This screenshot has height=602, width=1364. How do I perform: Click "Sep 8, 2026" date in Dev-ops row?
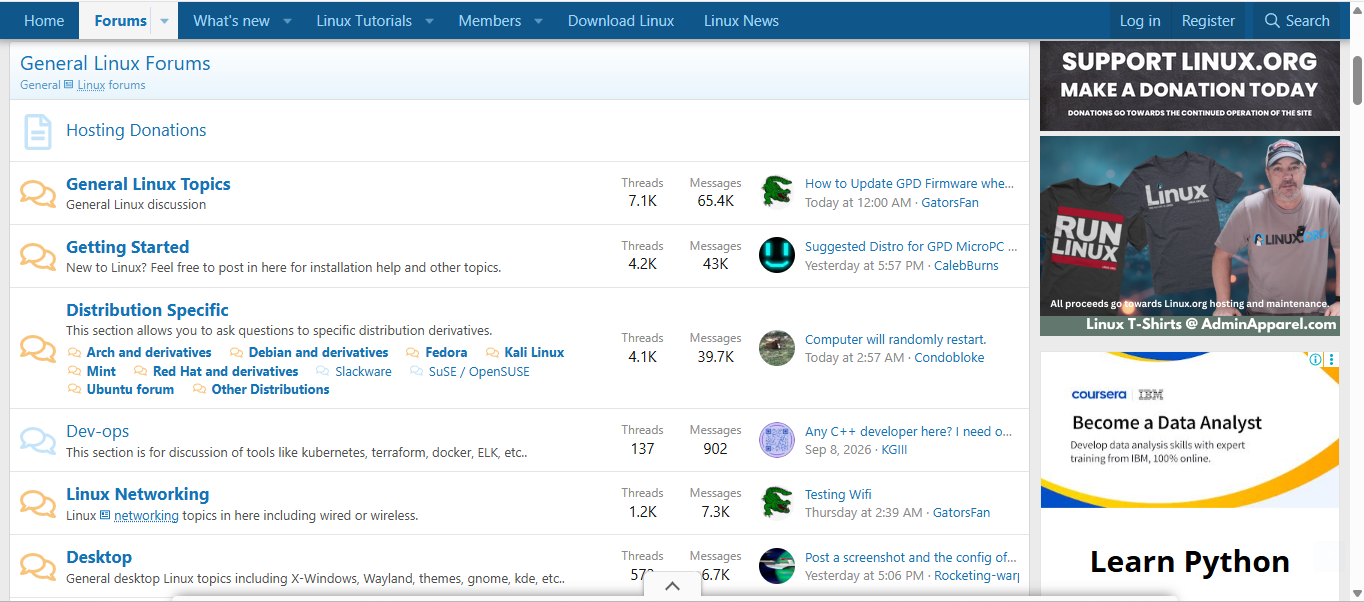(838, 450)
